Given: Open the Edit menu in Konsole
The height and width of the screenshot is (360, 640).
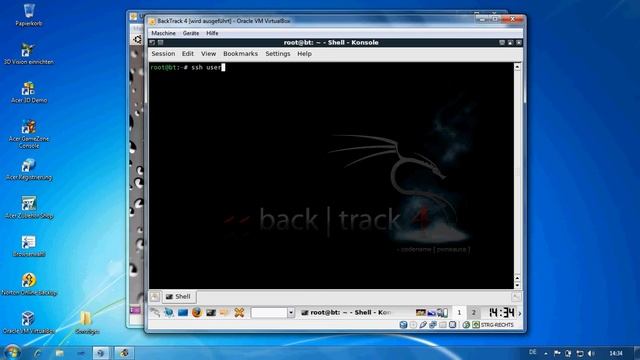Looking at the screenshot, I should (188, 53).
